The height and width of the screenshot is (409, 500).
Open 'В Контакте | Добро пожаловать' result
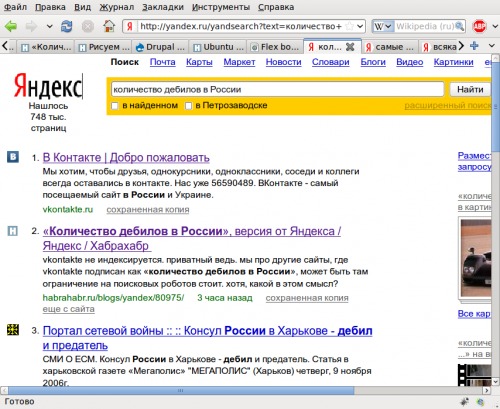126,157
